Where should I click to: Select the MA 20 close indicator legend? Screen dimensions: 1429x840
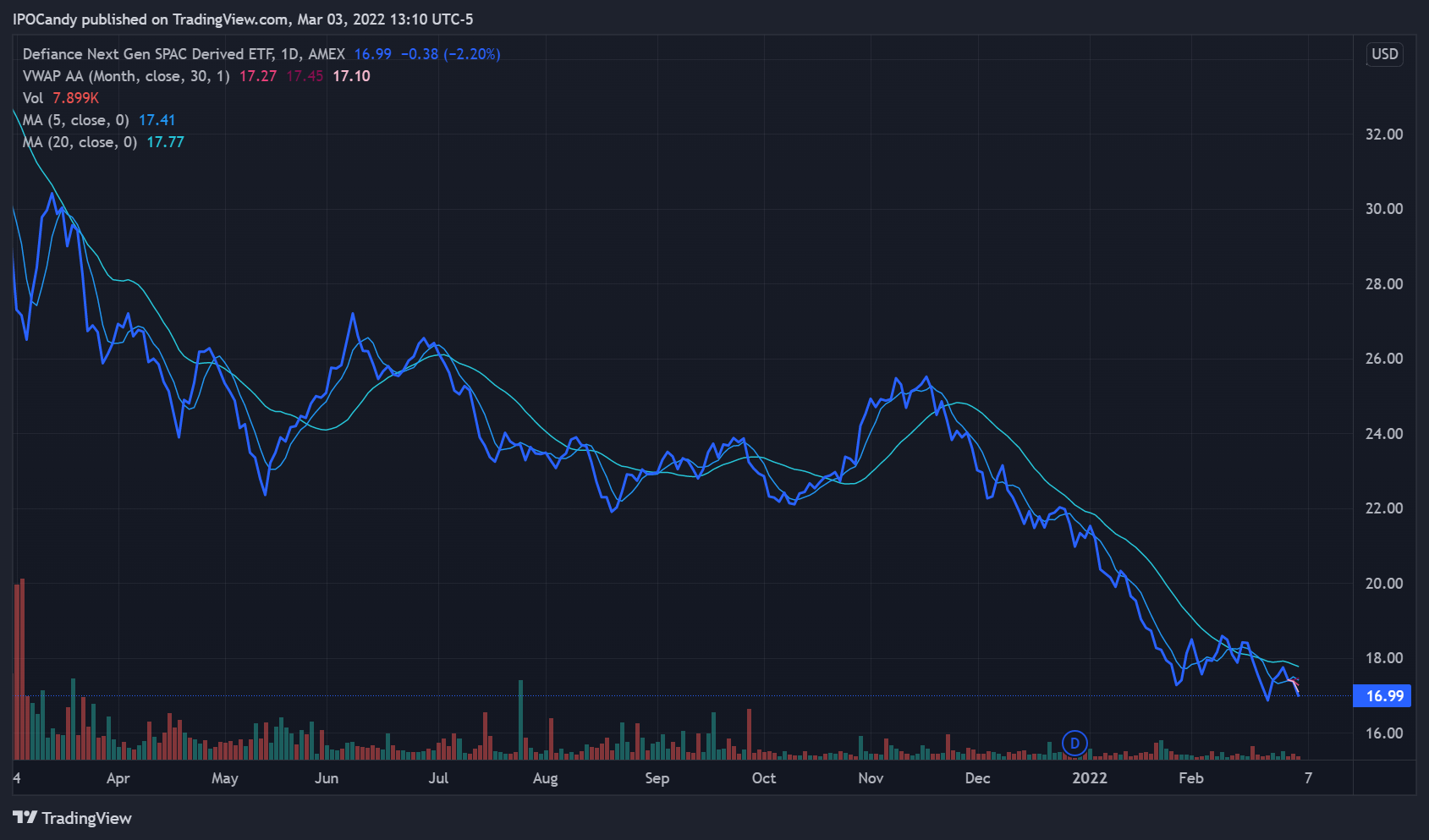[80, 142]
